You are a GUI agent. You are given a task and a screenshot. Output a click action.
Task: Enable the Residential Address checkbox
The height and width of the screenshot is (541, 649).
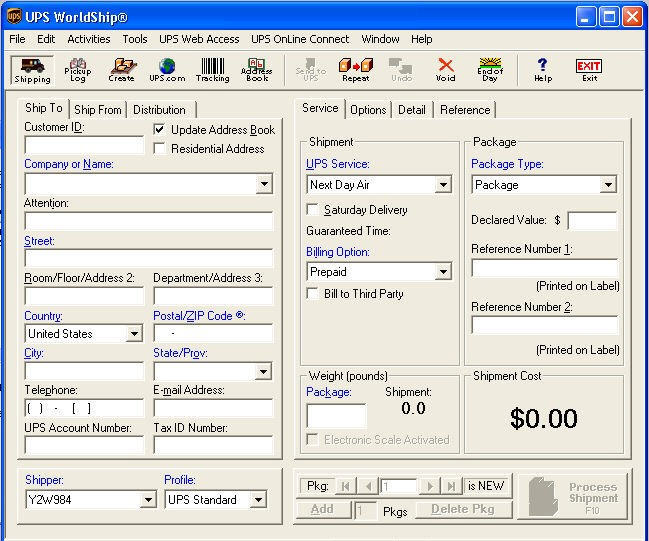click(159, 148)
